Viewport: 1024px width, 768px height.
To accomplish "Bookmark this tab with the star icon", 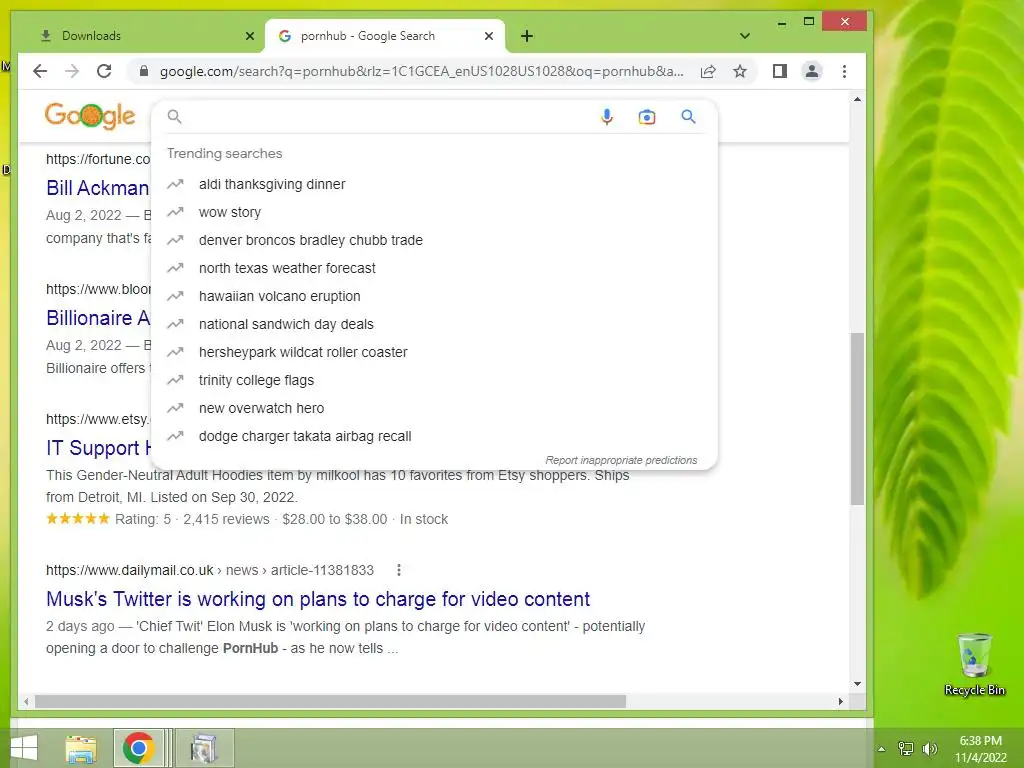I will 739,71.
